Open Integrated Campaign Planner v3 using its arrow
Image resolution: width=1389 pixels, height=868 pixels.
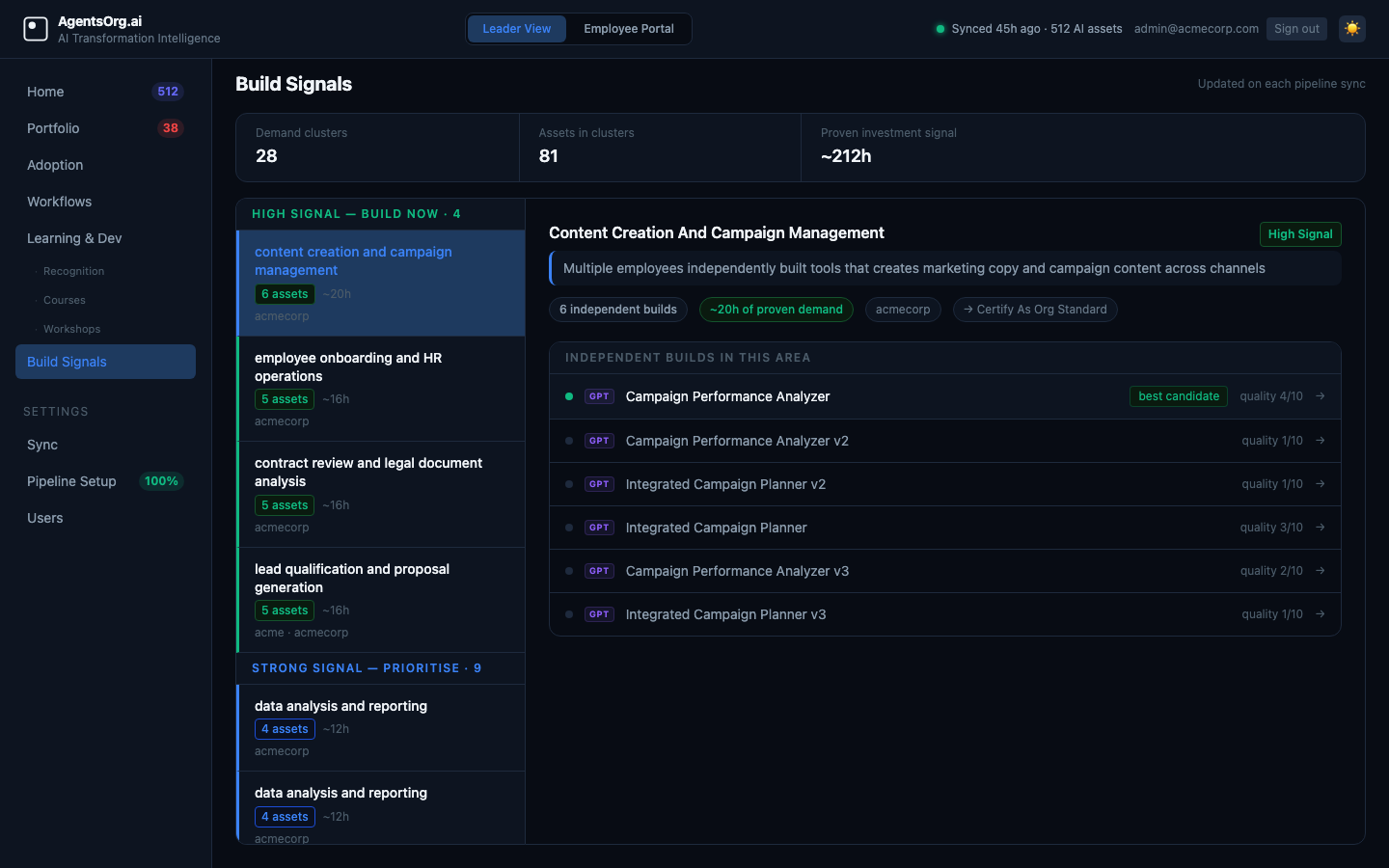[1320, 613]
